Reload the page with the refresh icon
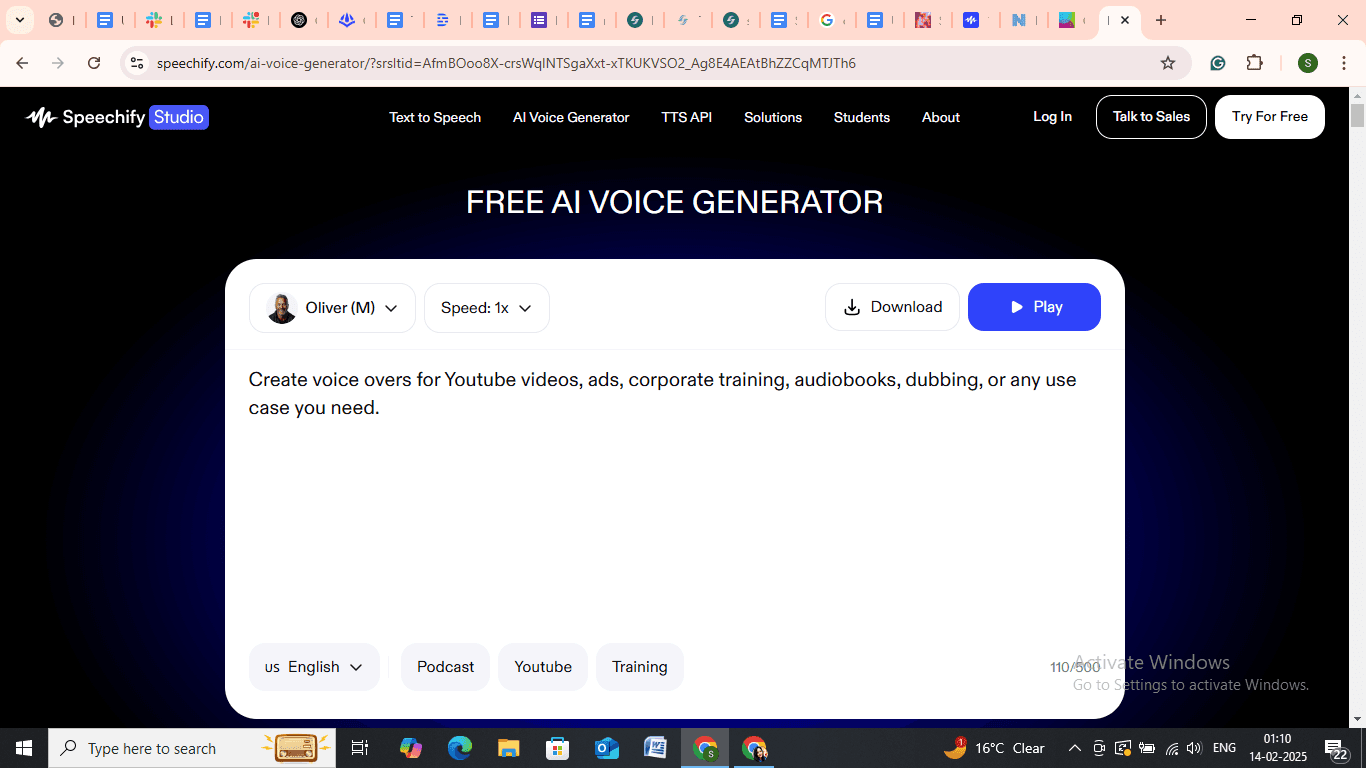Screen dimensions: 1366x768 [94, 63]
